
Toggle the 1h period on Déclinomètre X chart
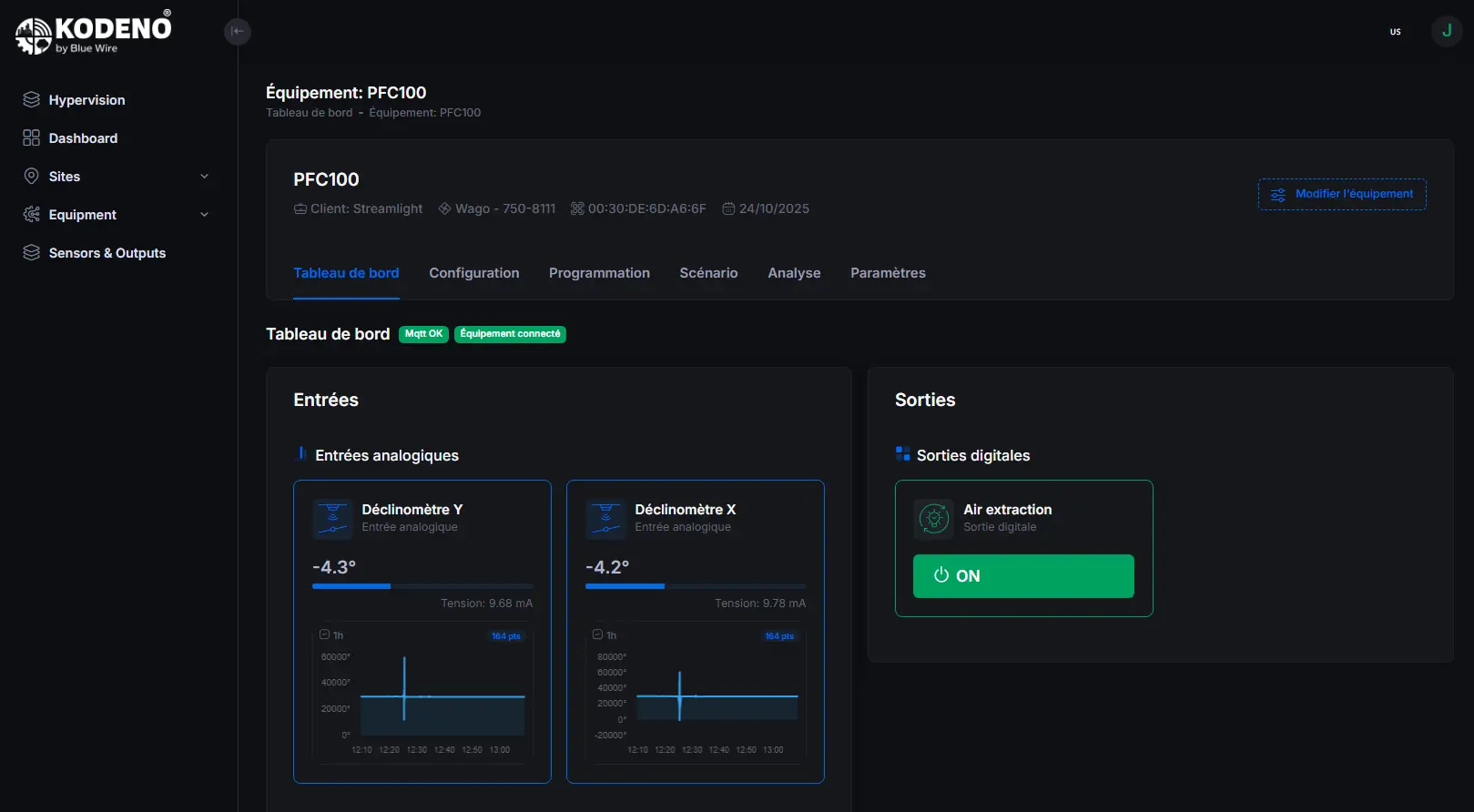tap(605, 635)
